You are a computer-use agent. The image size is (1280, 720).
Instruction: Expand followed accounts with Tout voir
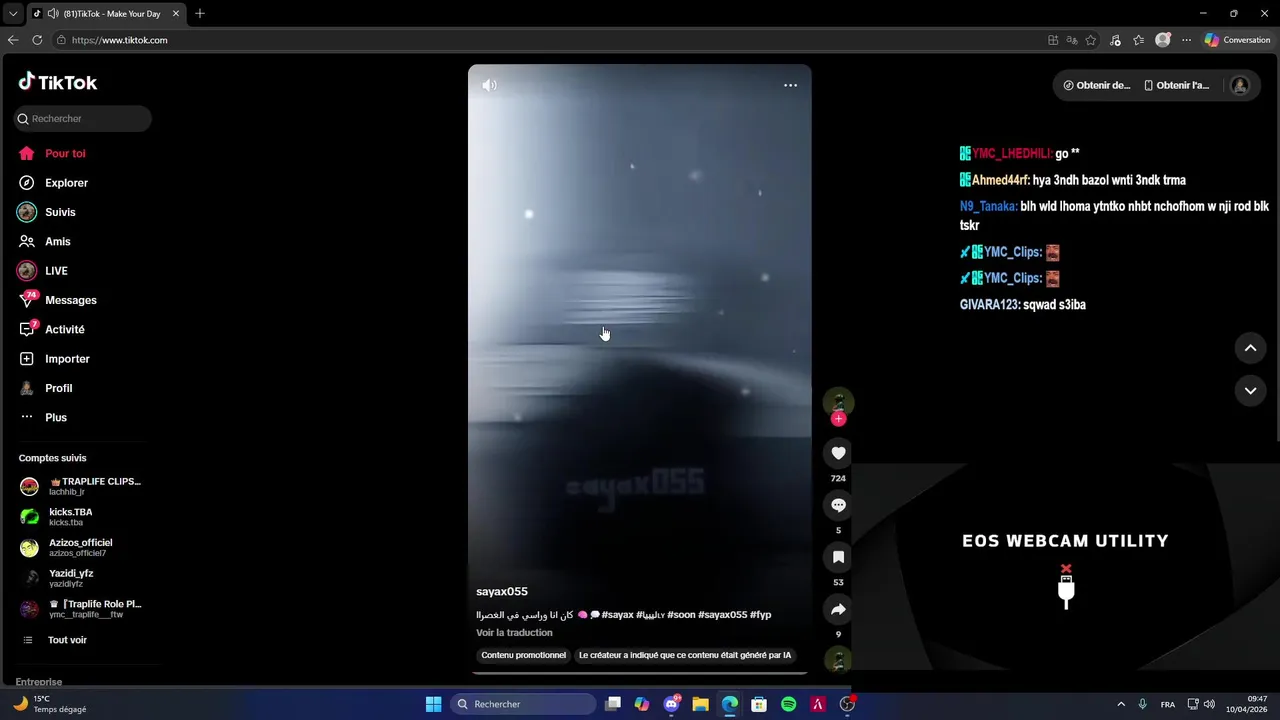coord(54,640)
